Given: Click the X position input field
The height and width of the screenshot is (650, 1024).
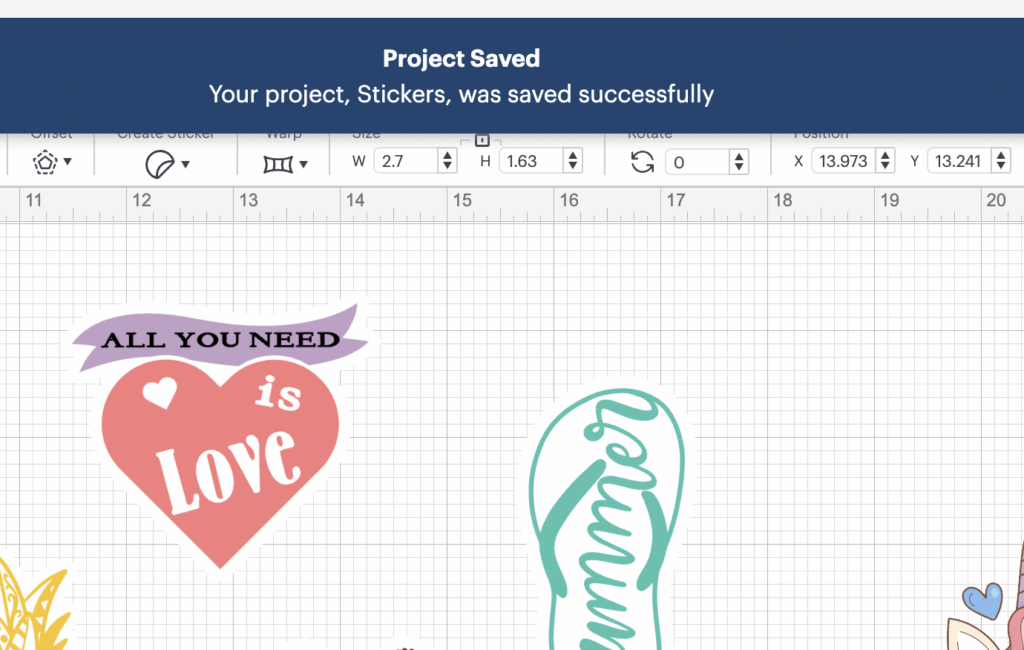Looking at the screenshot, I should pyautogui.click(x=842, y=161).
